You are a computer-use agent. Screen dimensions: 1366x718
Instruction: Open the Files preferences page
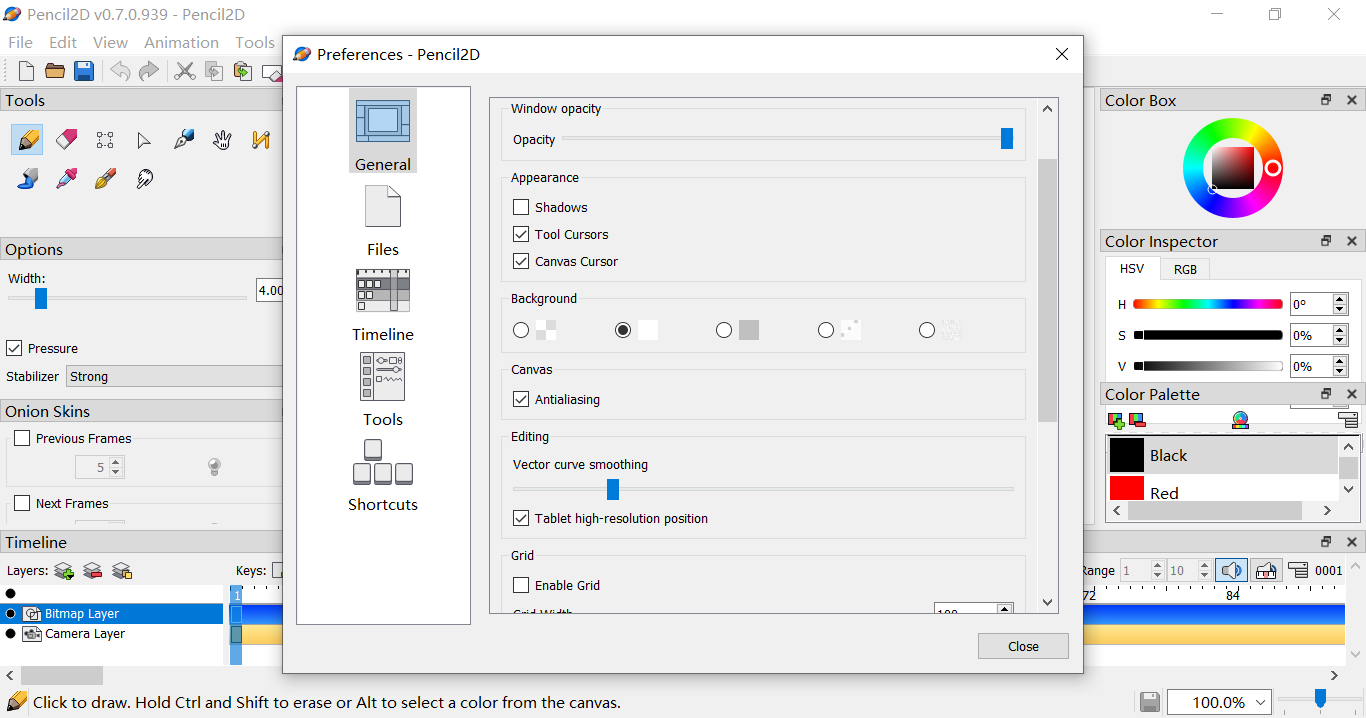point(383,221)
